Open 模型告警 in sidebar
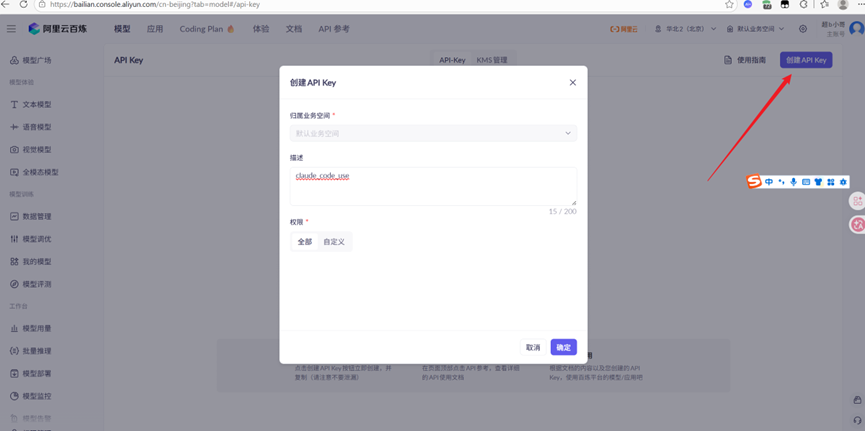865x431 pixels. point(31,418)
